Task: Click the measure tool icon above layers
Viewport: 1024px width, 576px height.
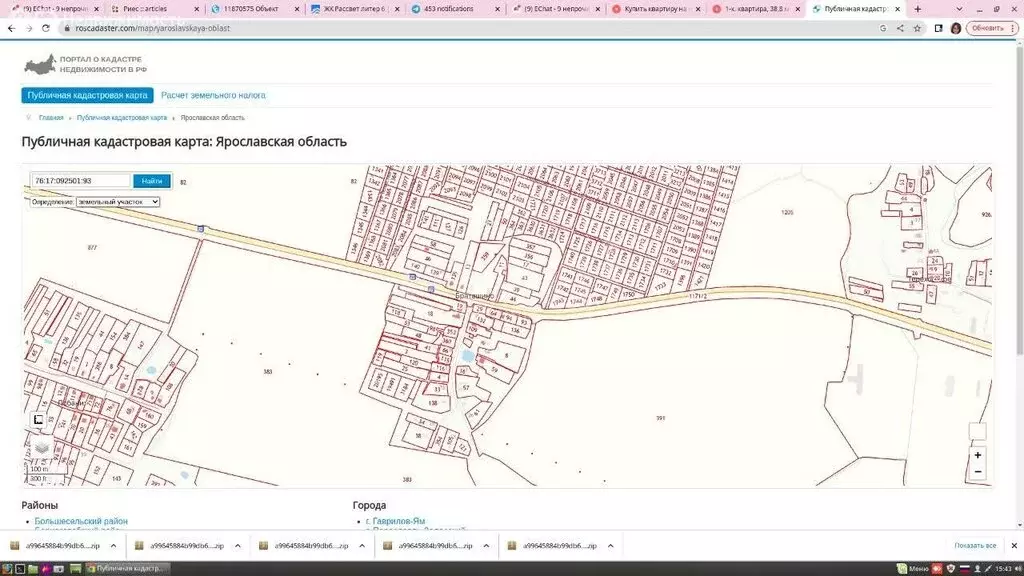Action: click(x=39, y=419)
